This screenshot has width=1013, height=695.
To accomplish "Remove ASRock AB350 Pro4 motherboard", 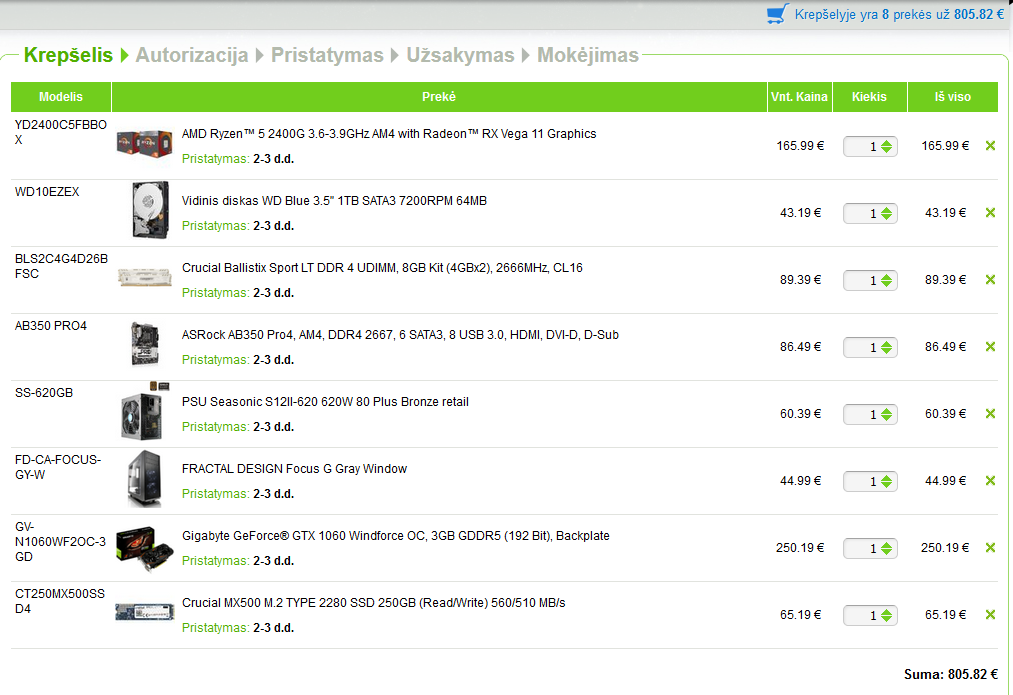I will click(990, 347).
